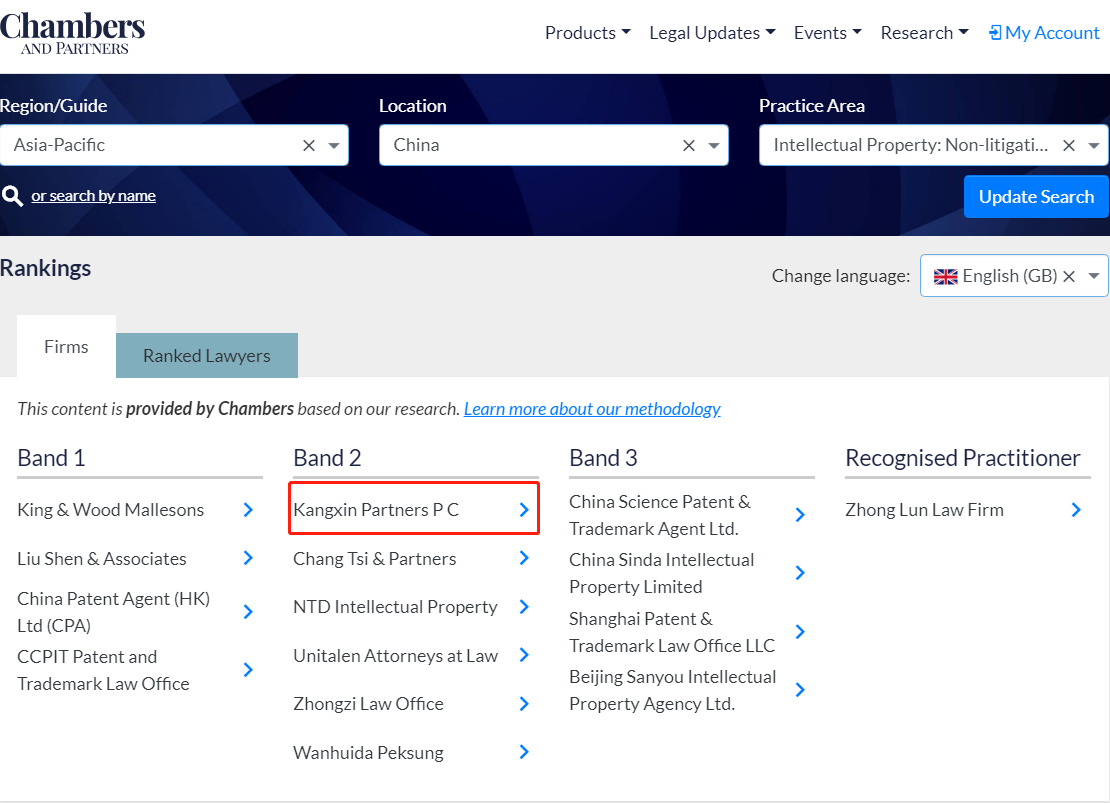This screenshot has width=1110, height=803.
Task: Click arrow beside Beijing Sanyou Intellectual Property Agency
Action: click(800, 690)
